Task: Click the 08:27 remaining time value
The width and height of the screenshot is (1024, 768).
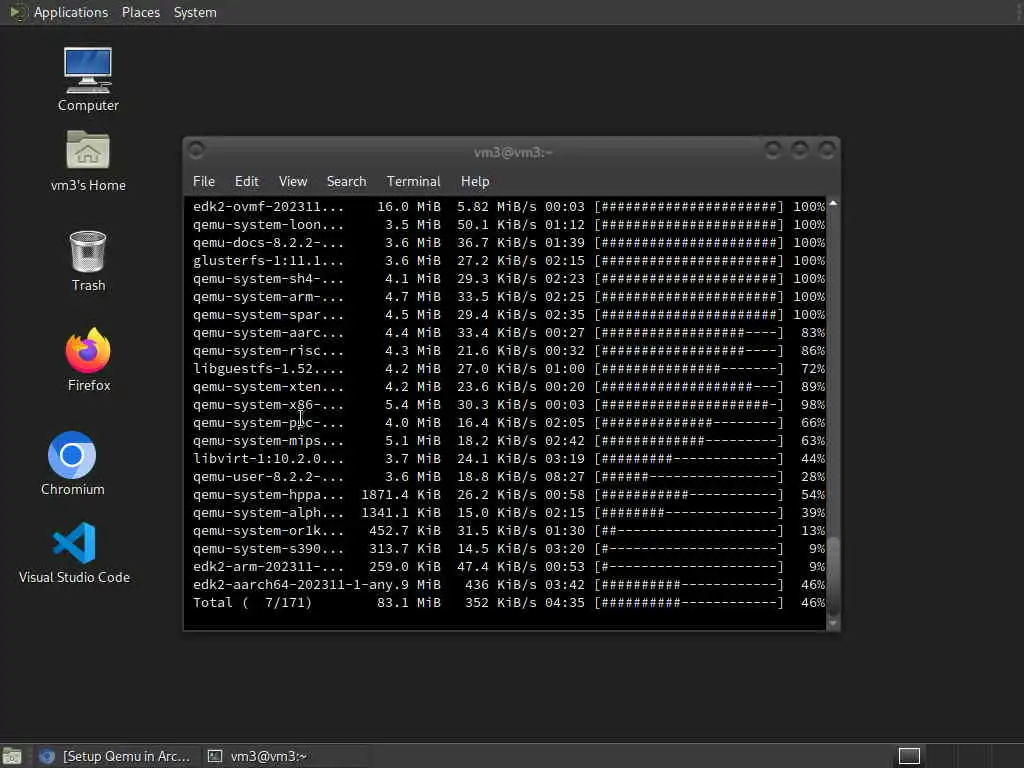Action: 565,477
